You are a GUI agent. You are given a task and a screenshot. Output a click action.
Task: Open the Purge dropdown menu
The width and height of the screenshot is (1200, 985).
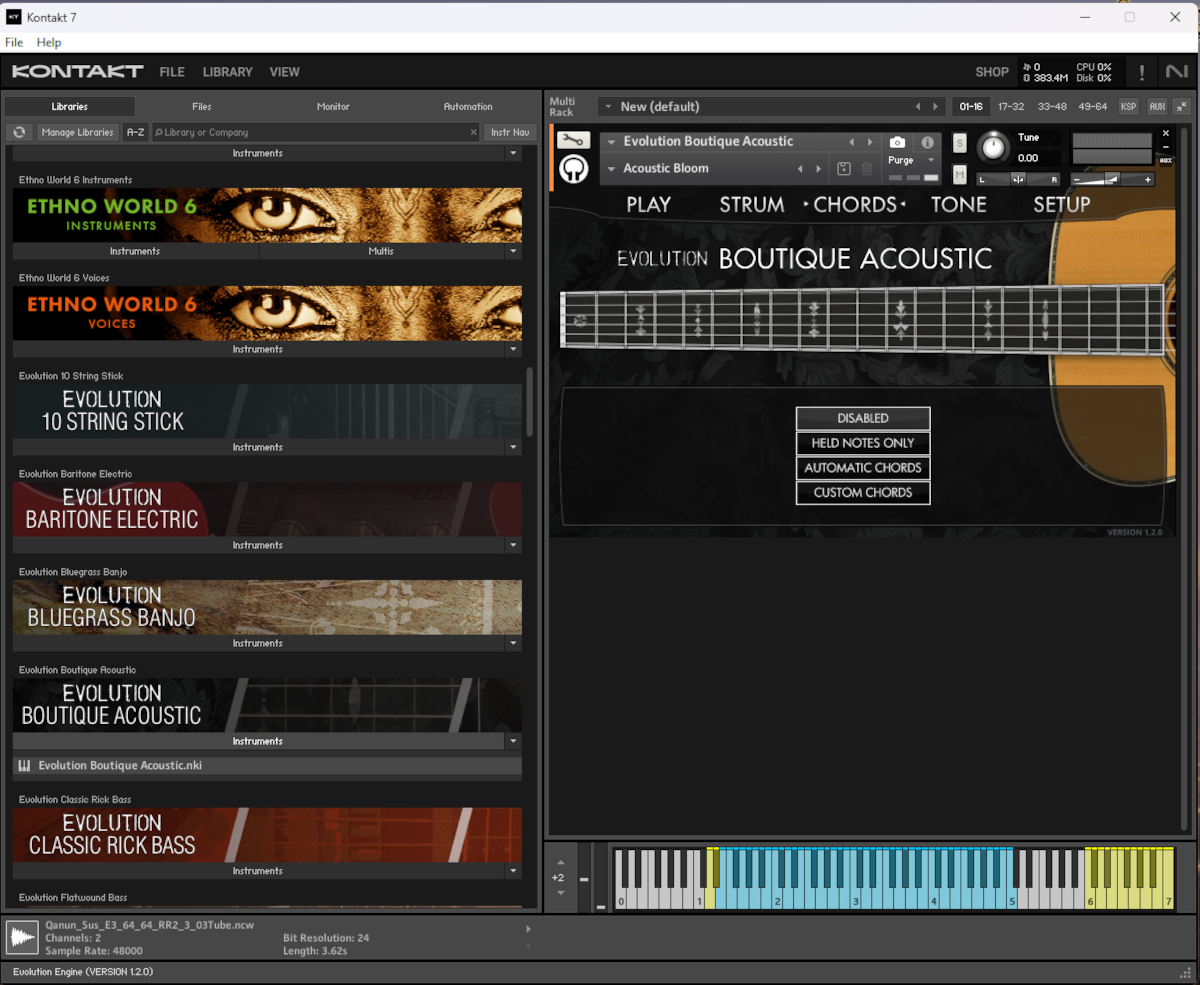931,160
